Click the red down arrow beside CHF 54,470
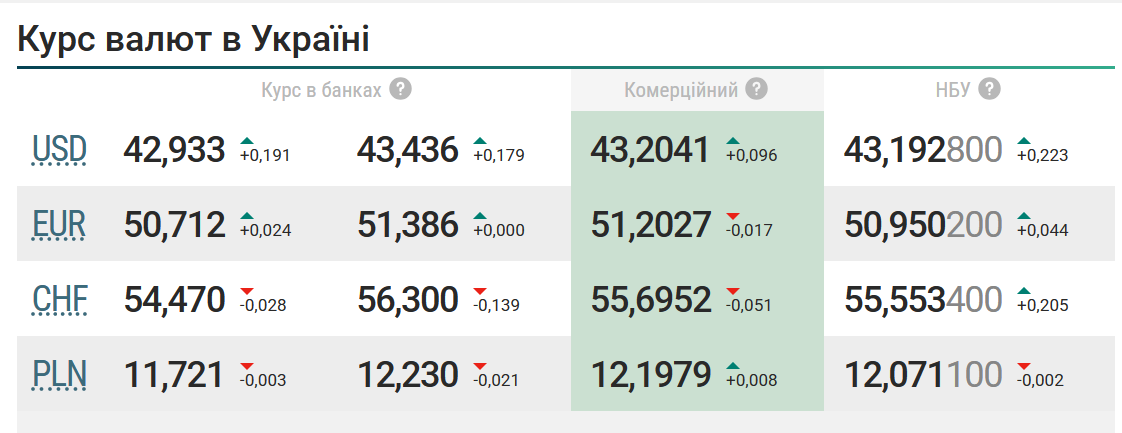 (x=247, y=291)
